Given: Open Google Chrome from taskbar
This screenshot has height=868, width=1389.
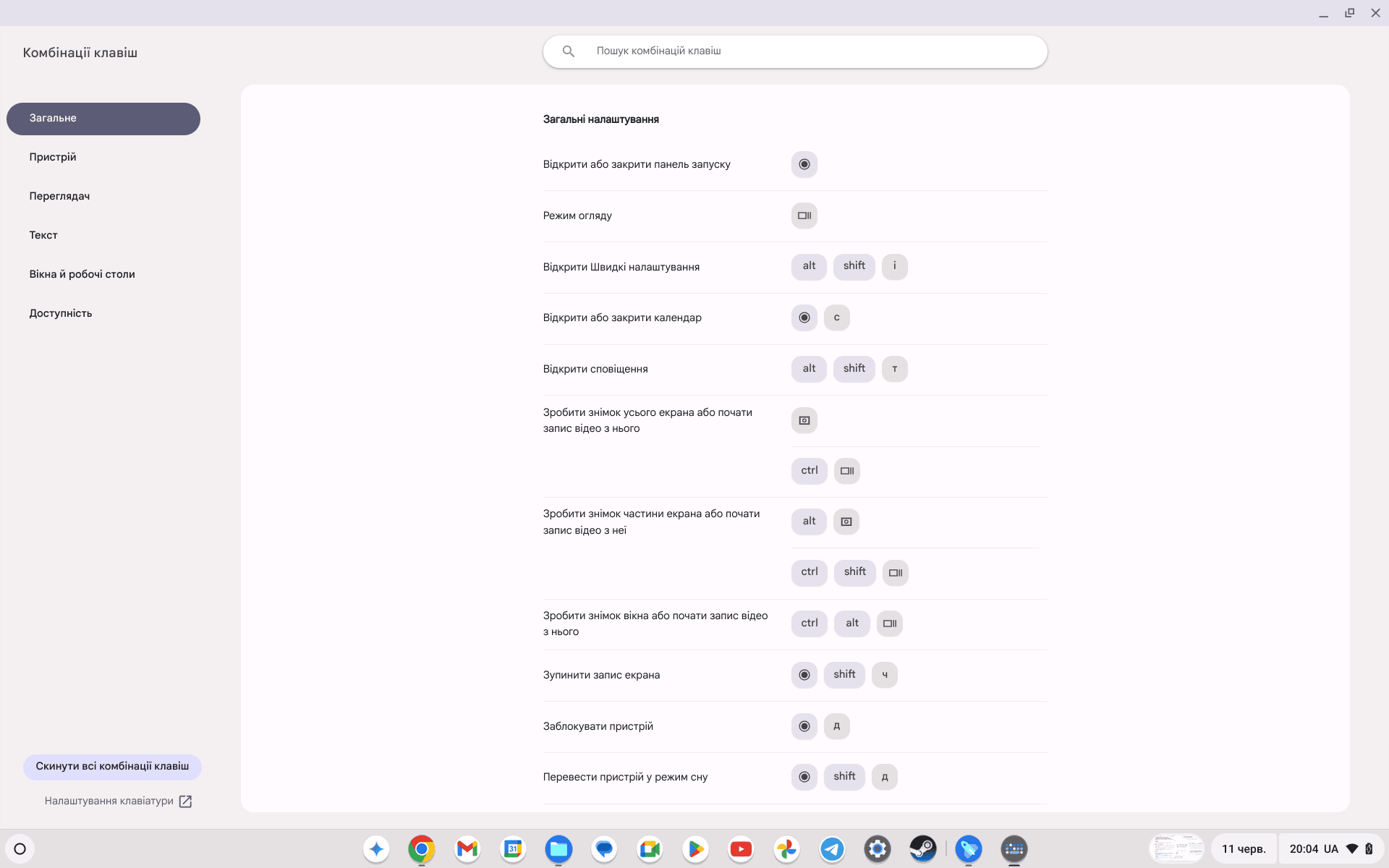Looking at the screenshot, I should tap(421, 848).
